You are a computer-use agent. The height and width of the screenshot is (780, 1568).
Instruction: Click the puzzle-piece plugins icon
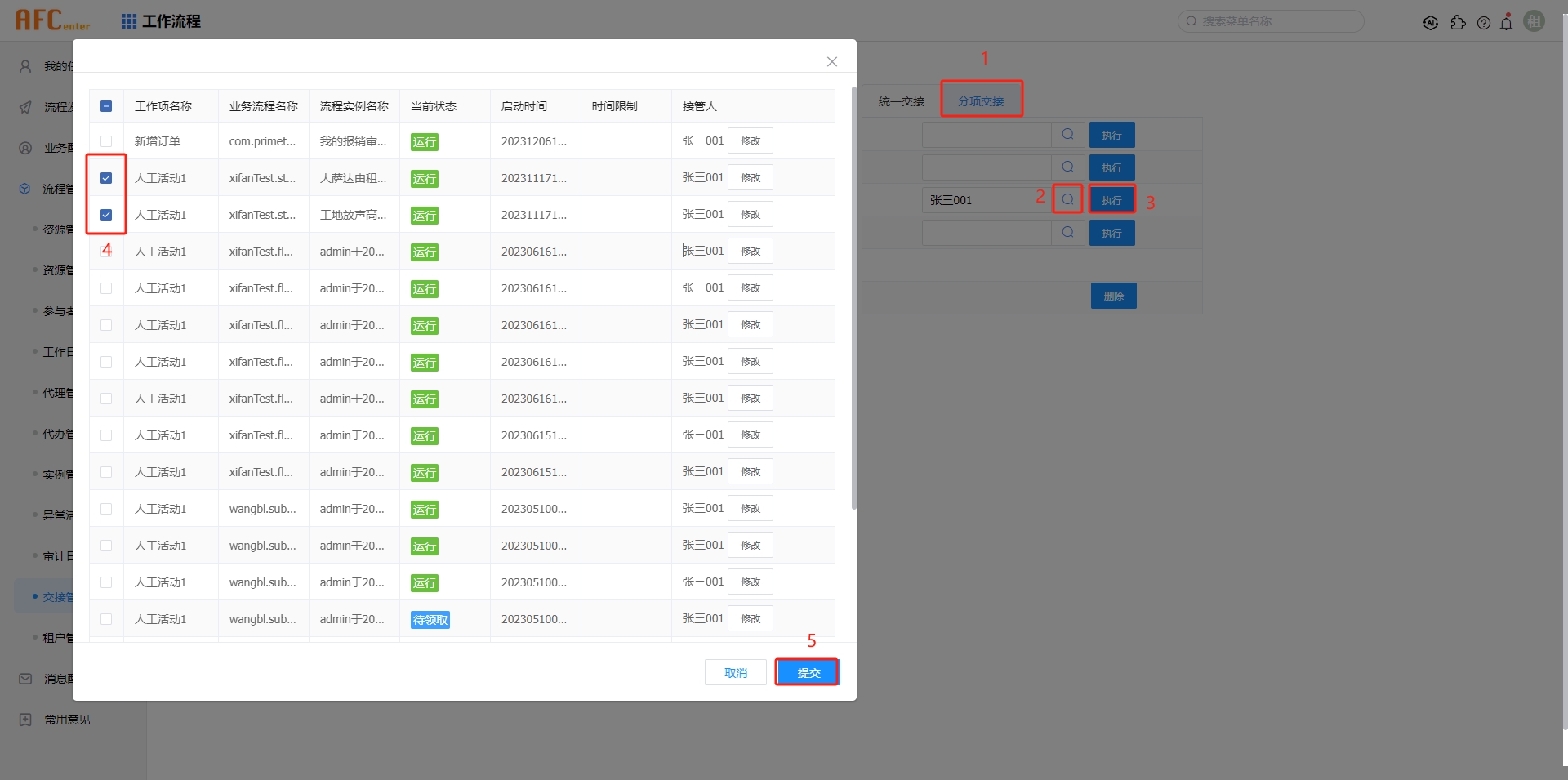pos(1459,23)
